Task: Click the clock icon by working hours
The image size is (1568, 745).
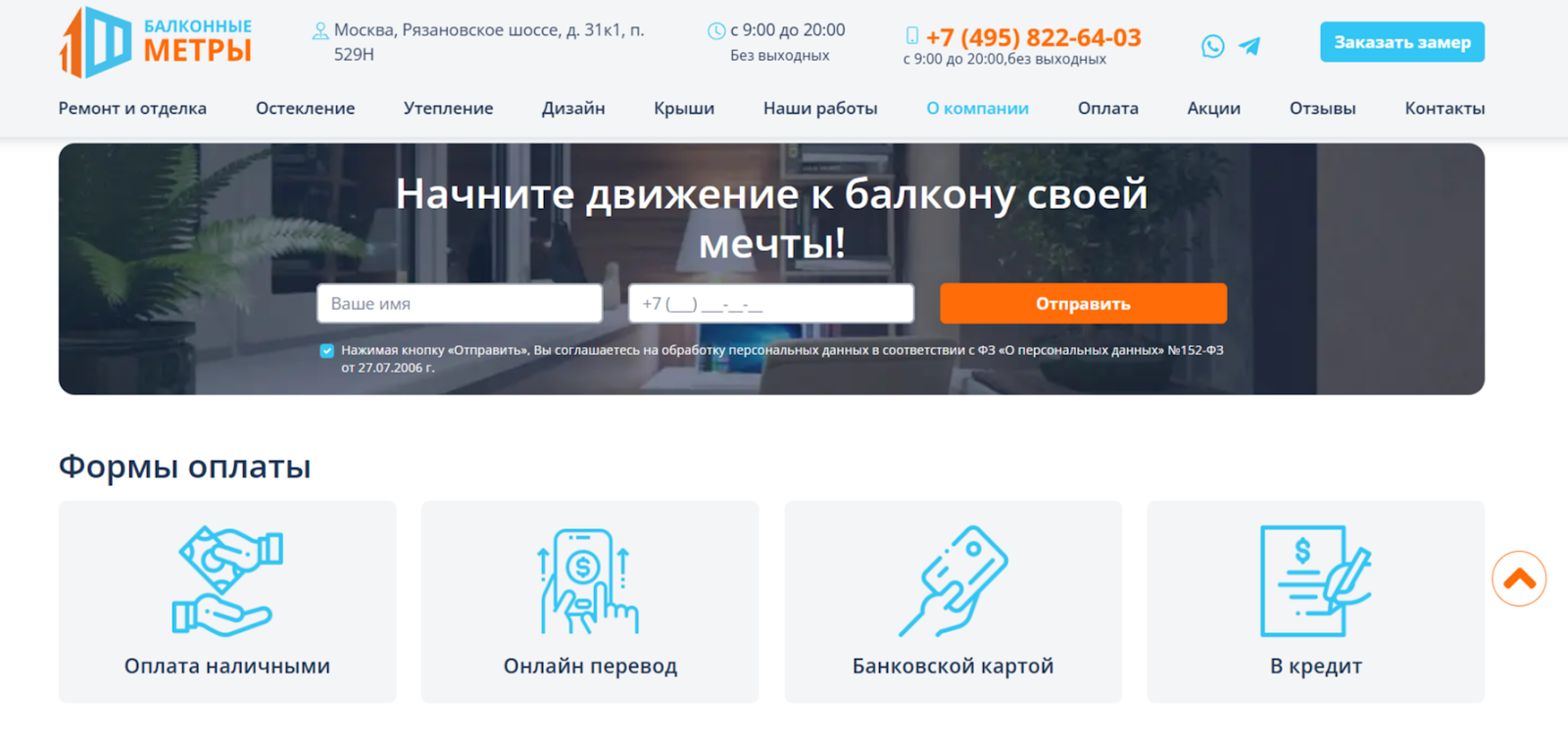Action: tap(716, 31)
